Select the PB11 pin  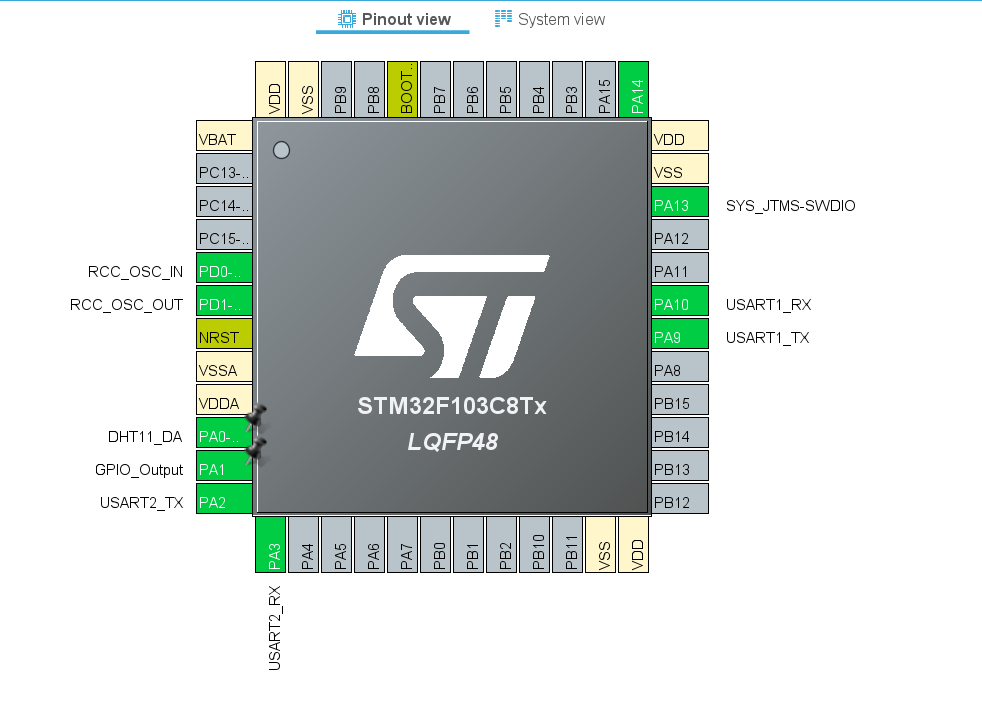pos(567,544)
